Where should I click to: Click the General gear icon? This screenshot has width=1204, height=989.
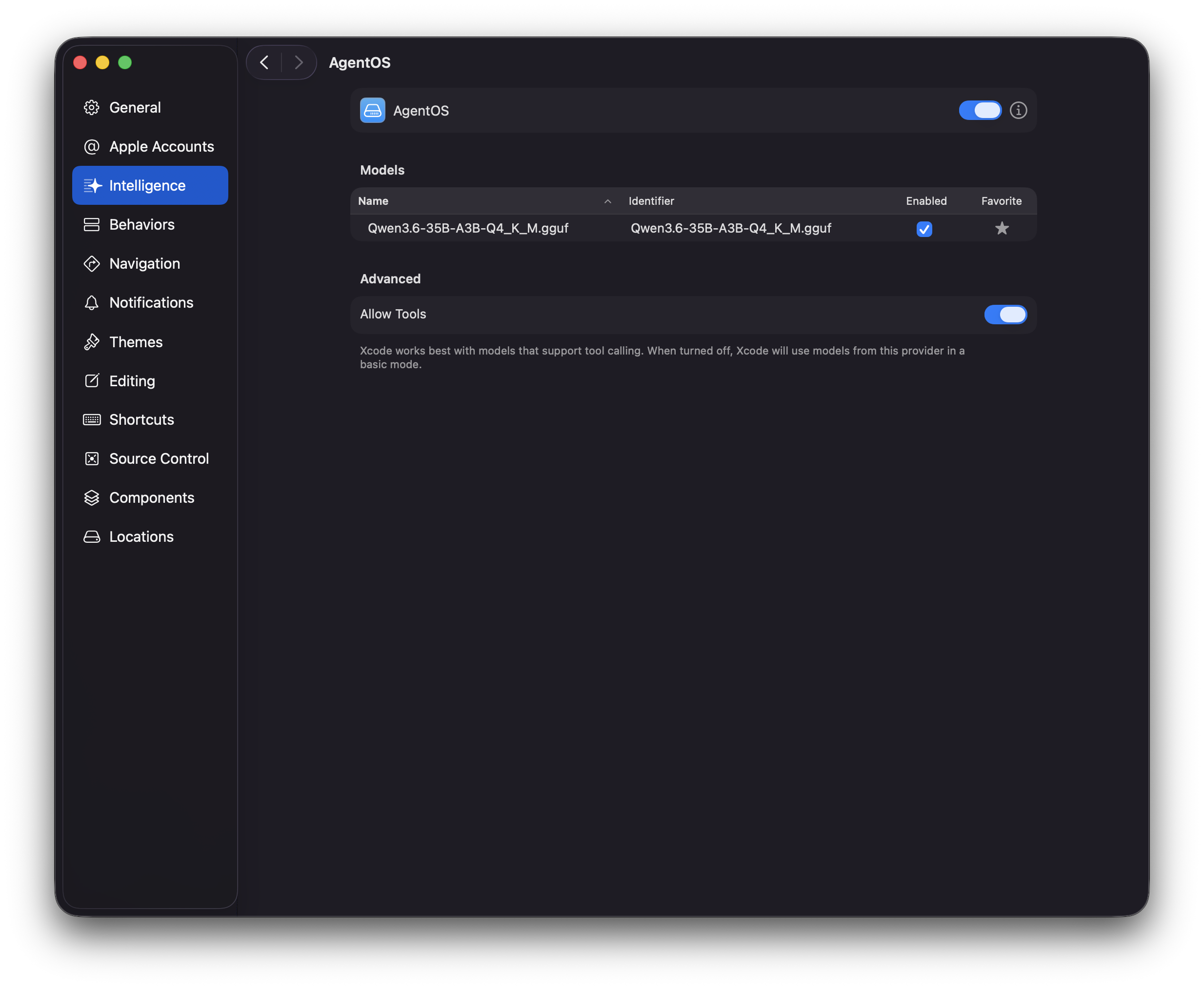point(92,108)
